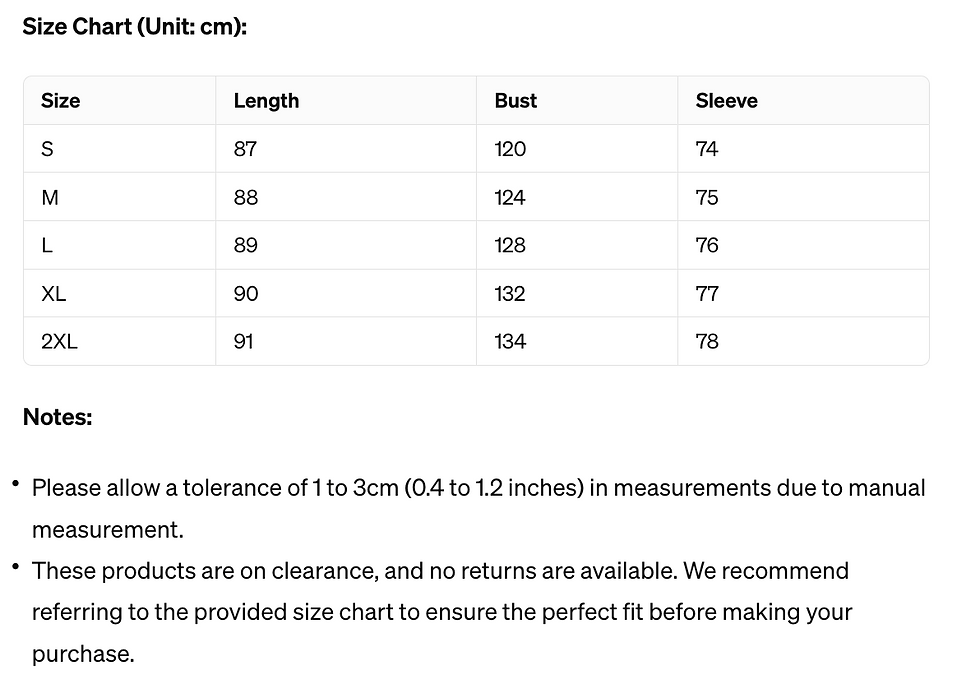Viewport: 980px width, 679px height.
Task: Click the Size Chart (Unit: cm) heading
Action: (x=135, y=27)
